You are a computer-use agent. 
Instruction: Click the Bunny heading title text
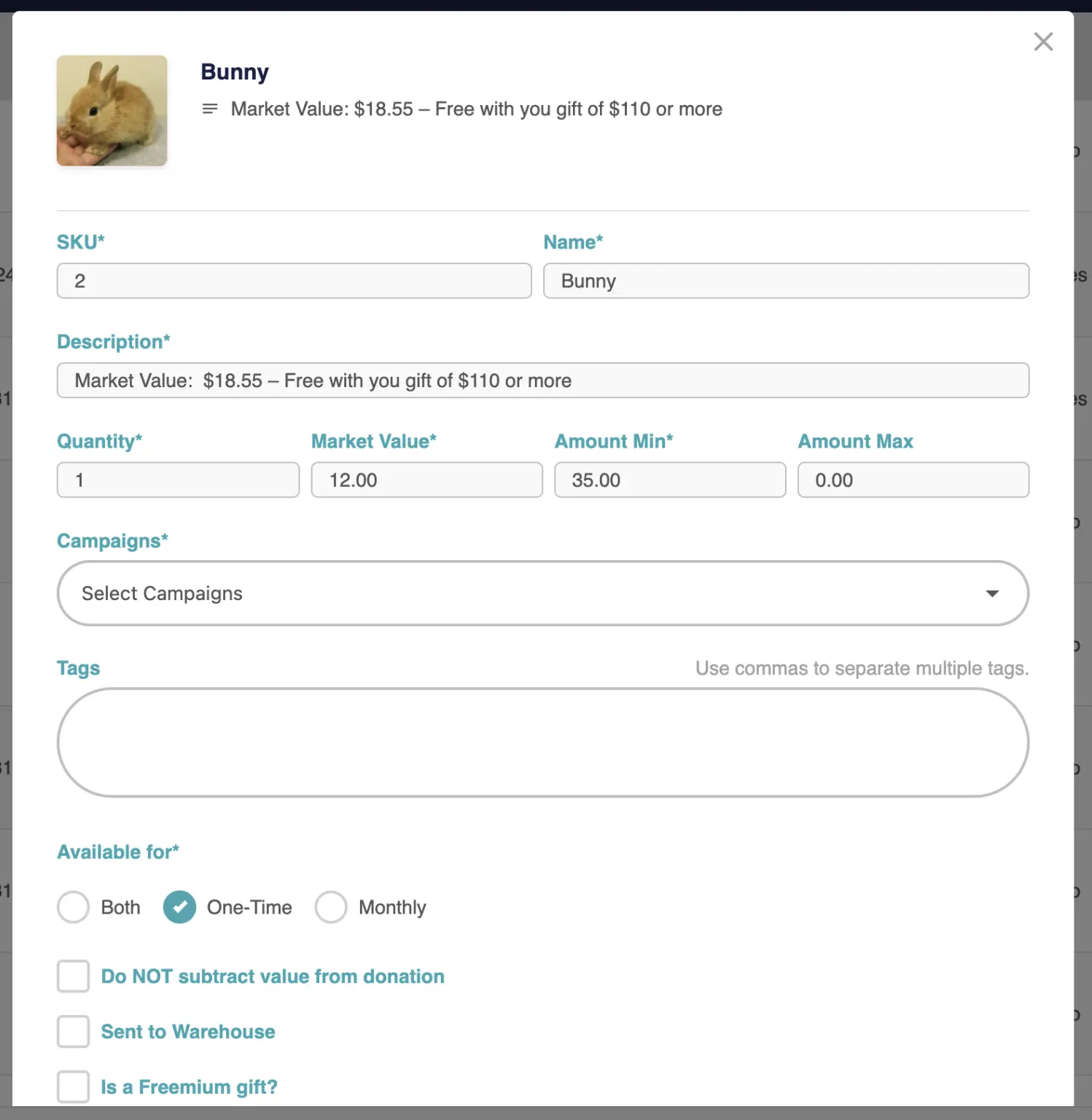(235, 72)
